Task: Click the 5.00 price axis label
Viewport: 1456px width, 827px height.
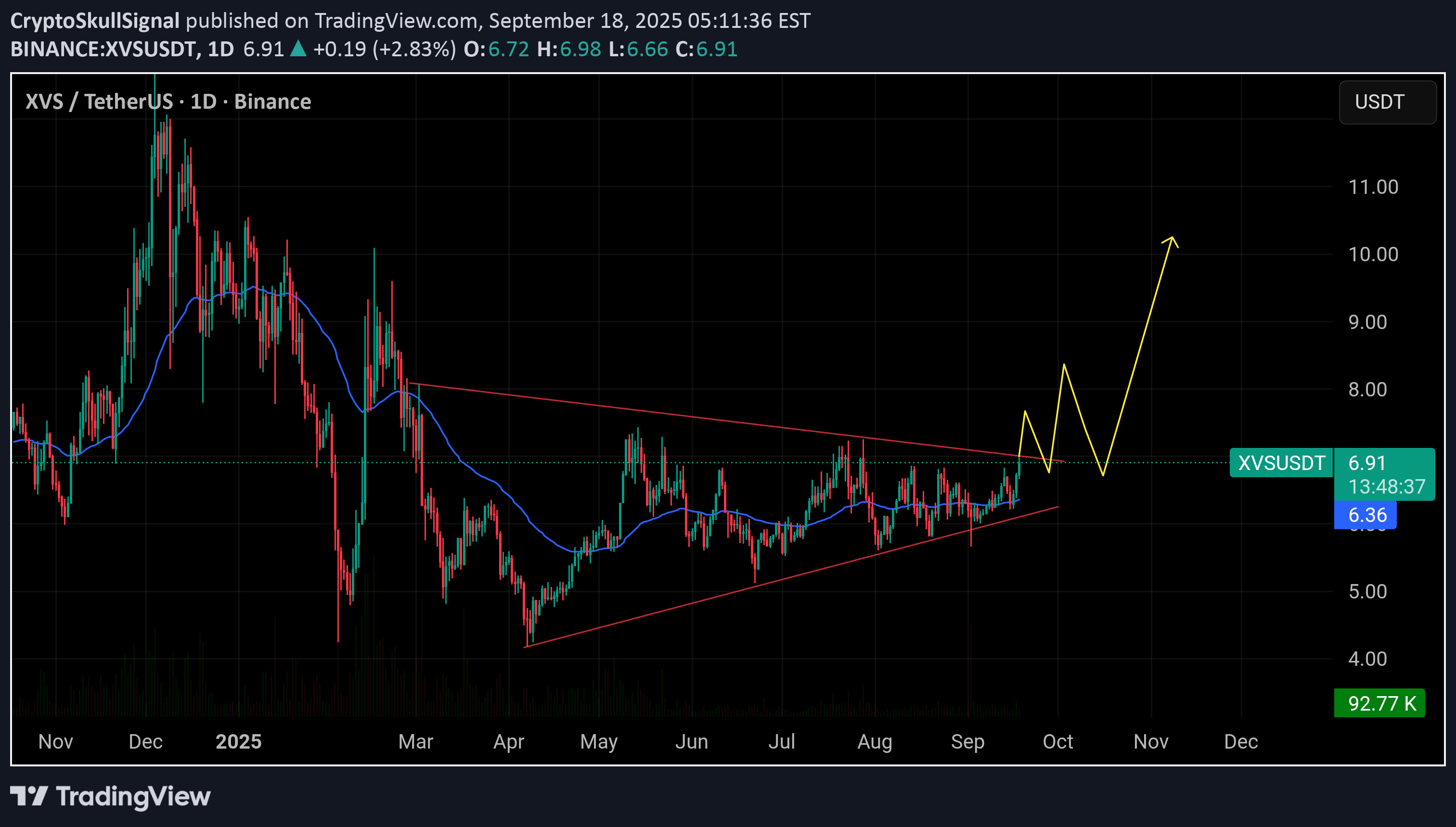Action: point(1367,591)
